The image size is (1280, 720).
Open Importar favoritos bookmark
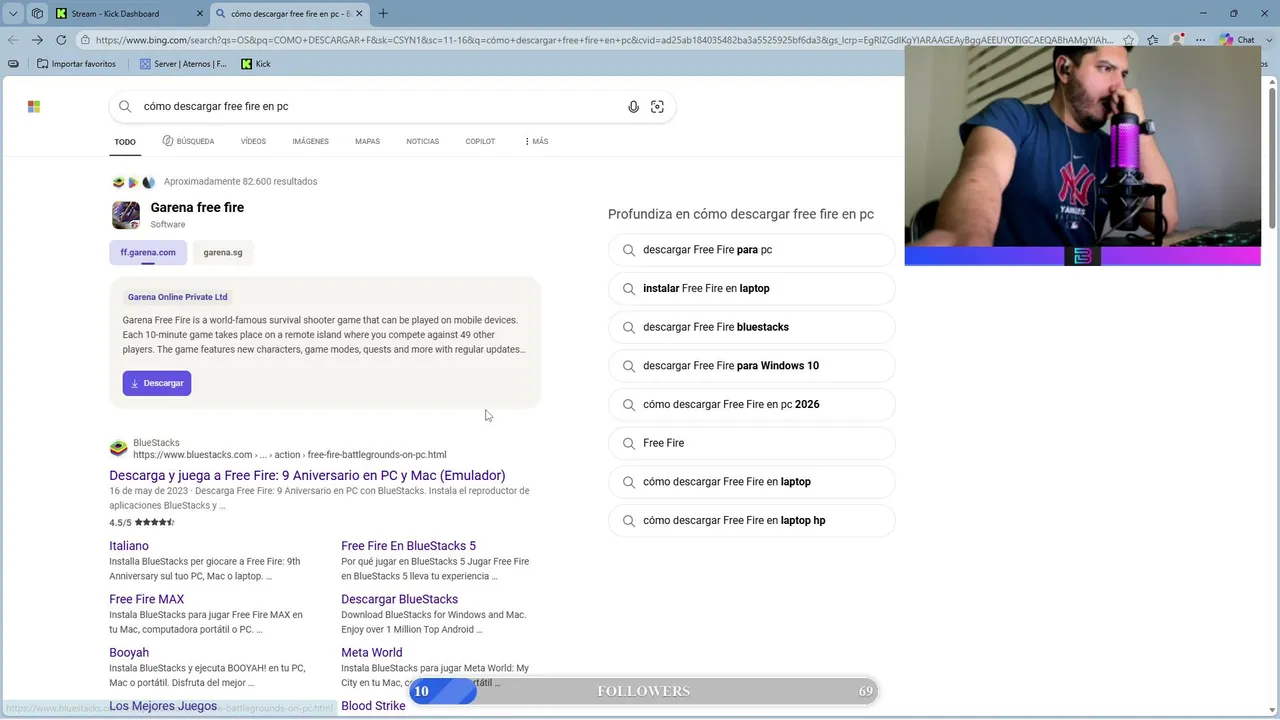pos(76,64)
